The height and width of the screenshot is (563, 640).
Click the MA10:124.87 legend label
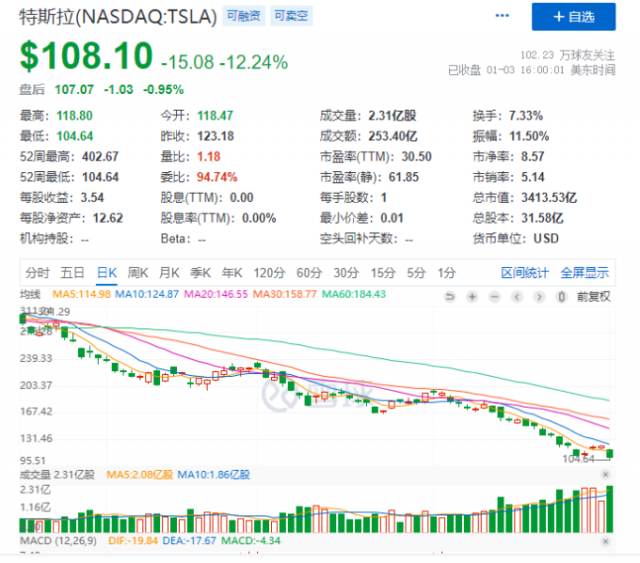(x=147, y=294)
